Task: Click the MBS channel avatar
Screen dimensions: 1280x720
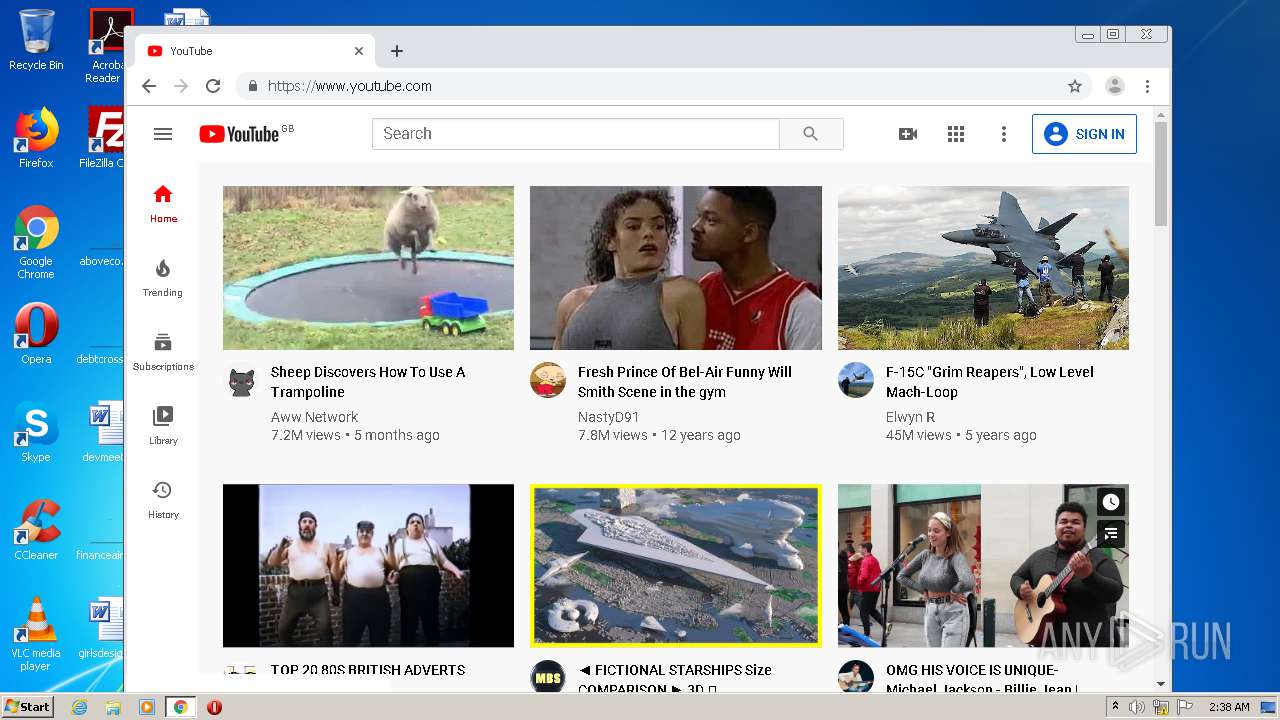Action: [548, 677]
